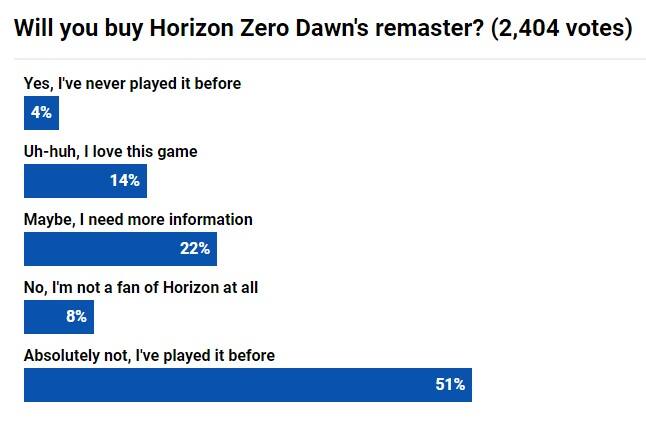Click the 22% percentage value
This screenshot has height=424, width=646.
(x=195, y=249)
